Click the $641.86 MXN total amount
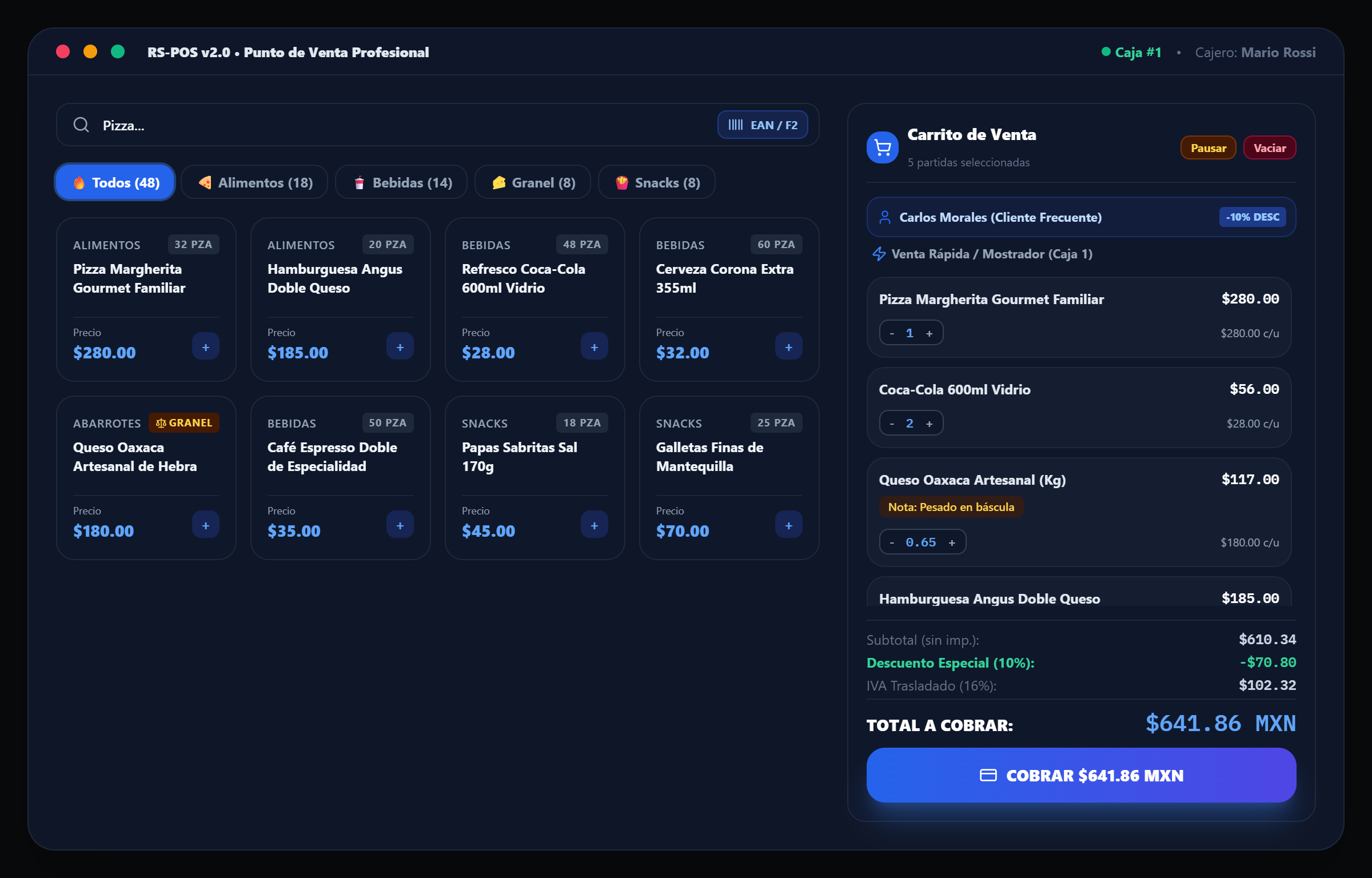Image resolution: width=1372 pixels, height=878 pixels. (1221, 724)
